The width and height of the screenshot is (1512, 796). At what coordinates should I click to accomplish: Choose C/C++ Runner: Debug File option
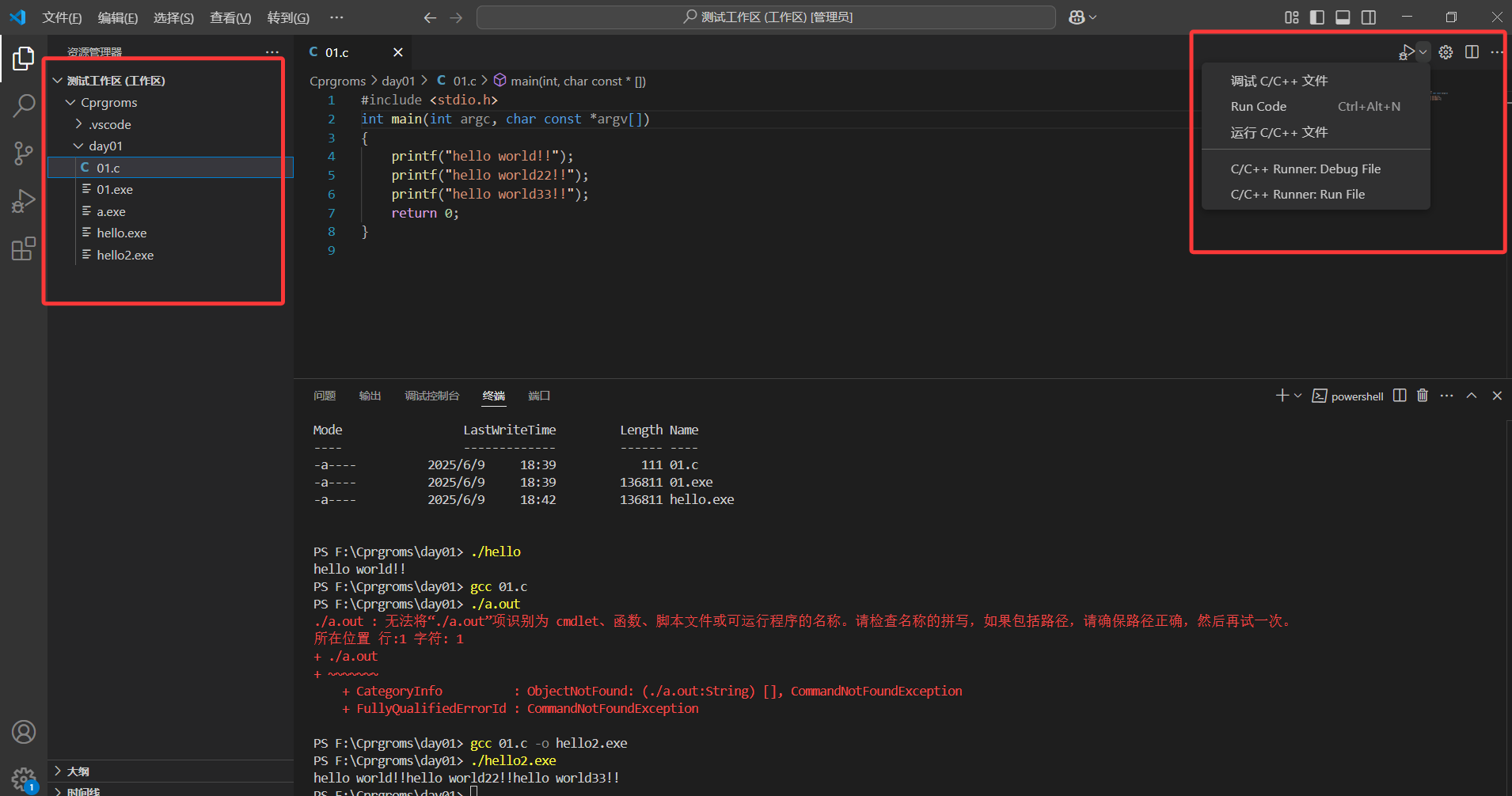tap(1305, 168)
